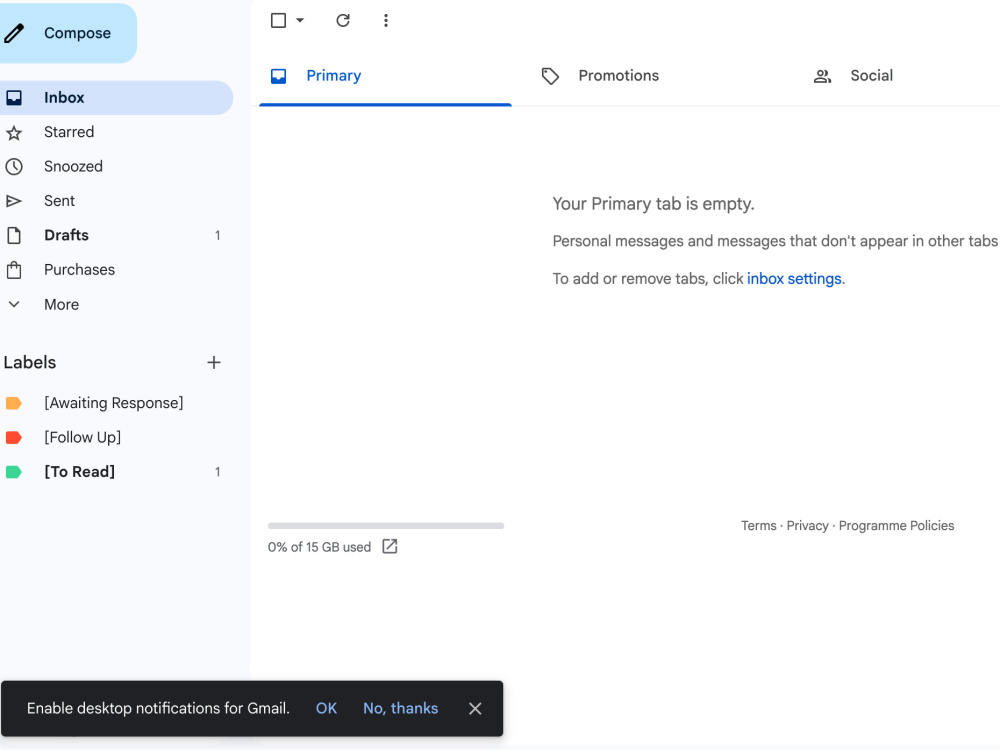
Task: Open the Inbox folder
Action: coord(116,98)
